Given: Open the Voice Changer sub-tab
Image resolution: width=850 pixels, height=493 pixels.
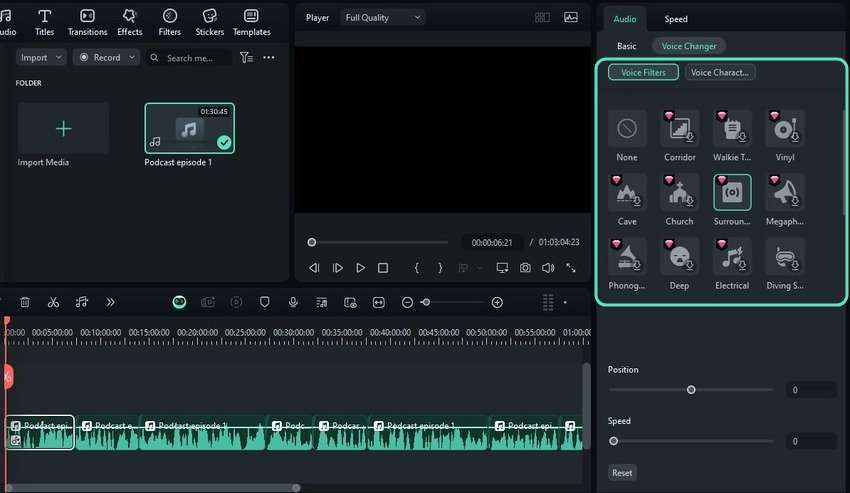Looking at the screenshot, I should click(689, 46).
